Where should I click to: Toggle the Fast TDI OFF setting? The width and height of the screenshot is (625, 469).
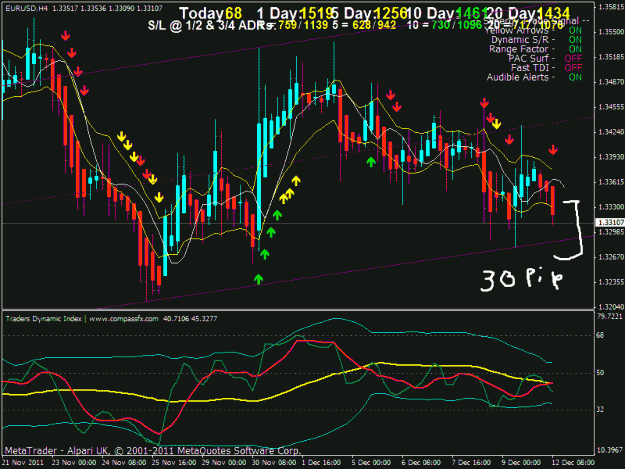coord(574,68)
